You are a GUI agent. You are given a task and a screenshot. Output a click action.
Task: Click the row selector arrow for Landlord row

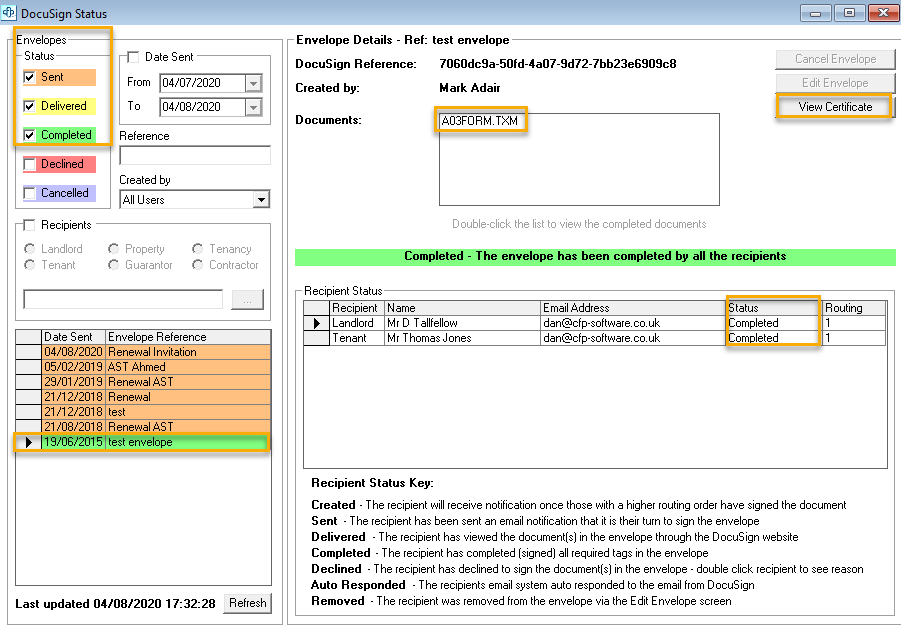point(316,323)
